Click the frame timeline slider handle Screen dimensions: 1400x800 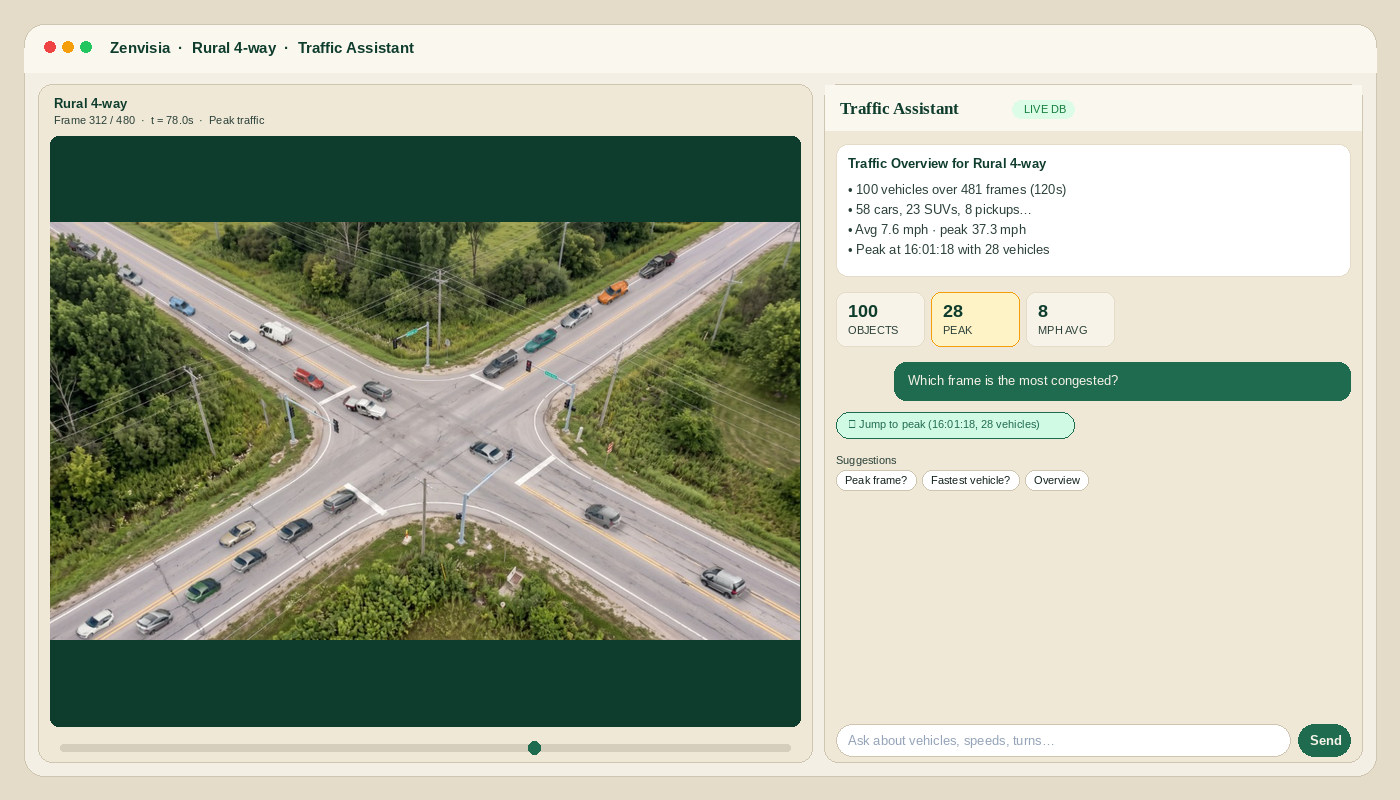pos(534,748)
